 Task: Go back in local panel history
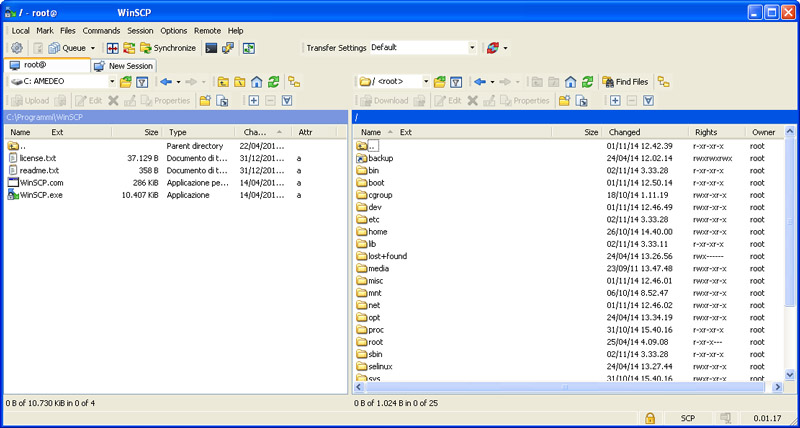(x=166, y=82)
